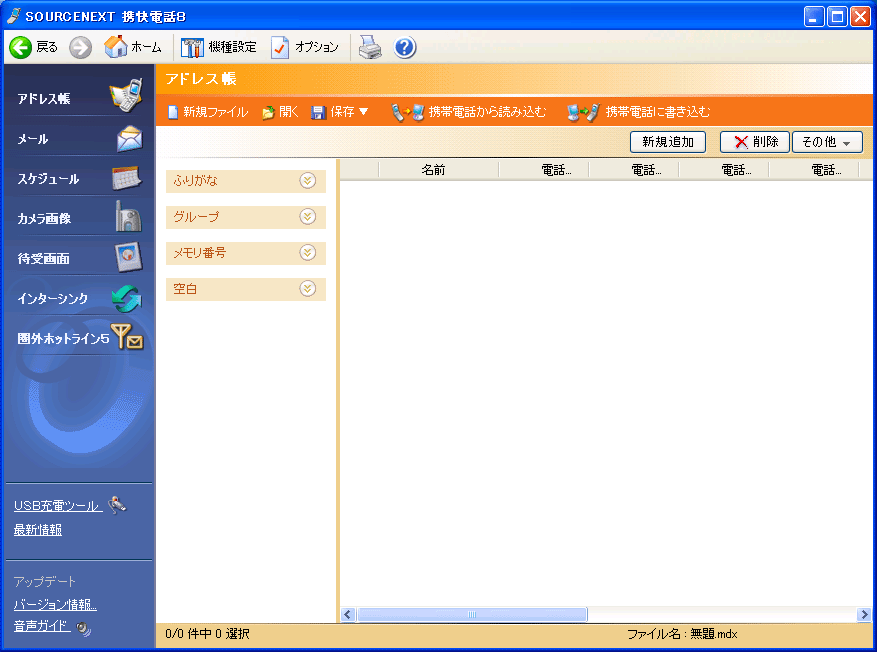Click the USB充電ツール cable icon
Viewport: 877px width, 652px height.
tap(117, 504)
